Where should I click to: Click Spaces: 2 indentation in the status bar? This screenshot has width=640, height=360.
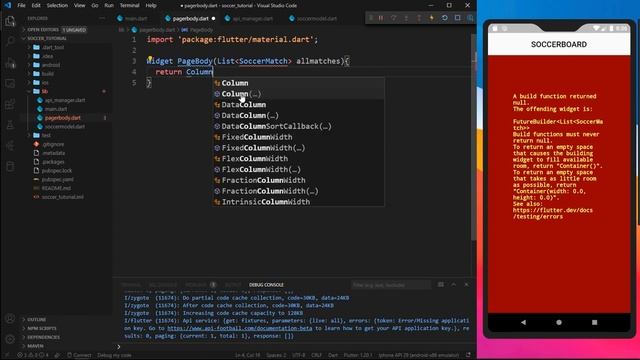[x=276, y=355]
